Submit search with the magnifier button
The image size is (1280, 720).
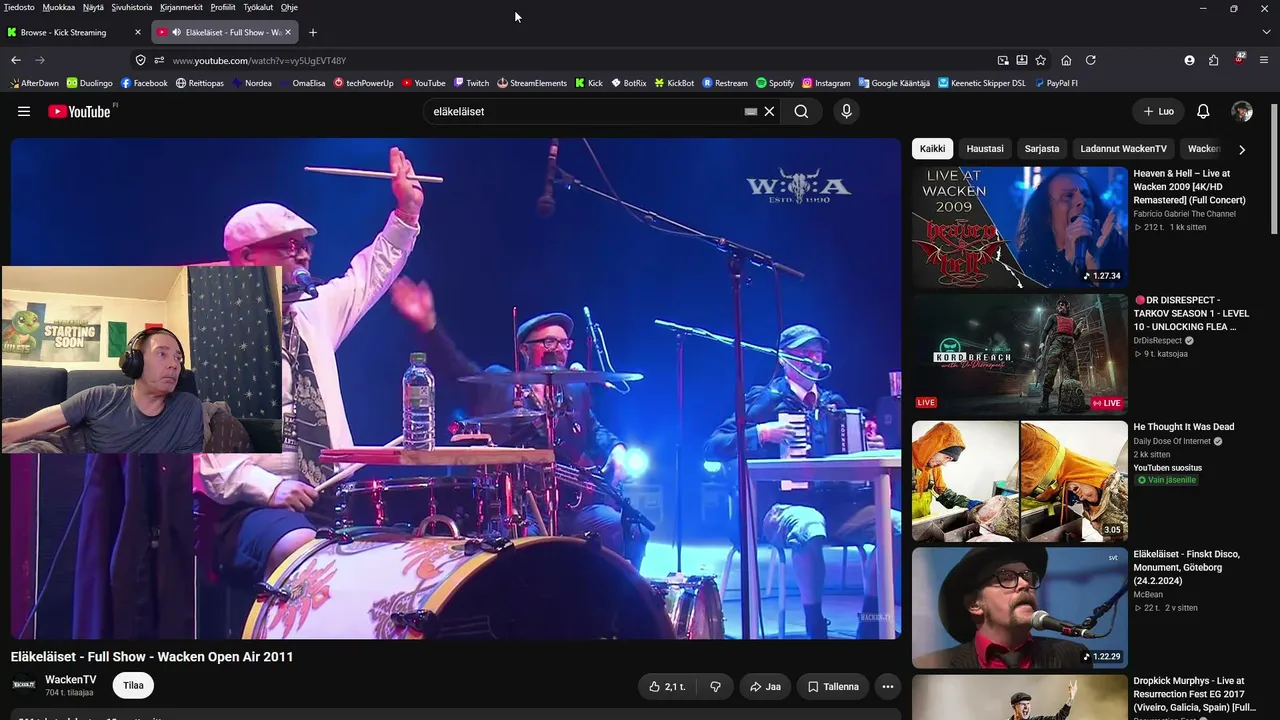(801, 111)
